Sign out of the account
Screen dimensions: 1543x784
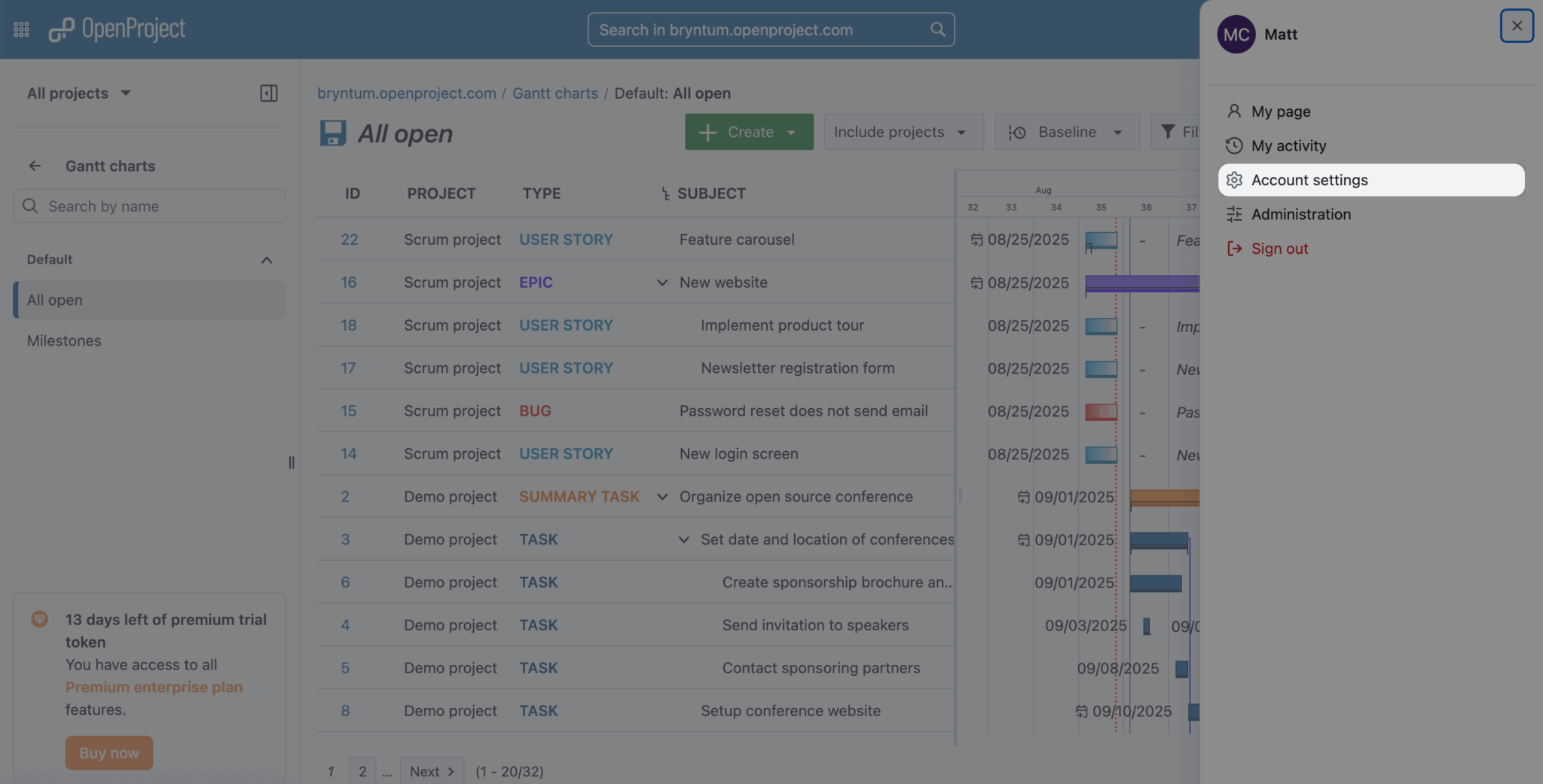[1279, 249]
